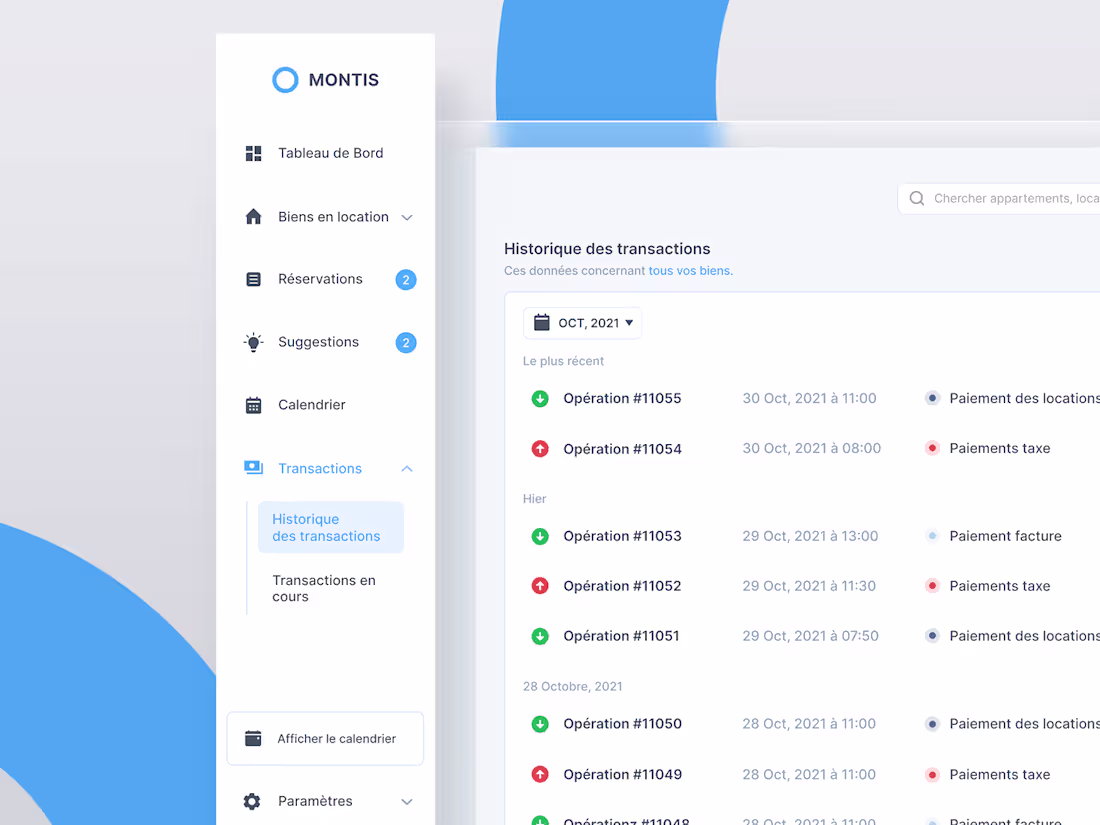Open the Calendrier calendar icon

click(253, 404)
